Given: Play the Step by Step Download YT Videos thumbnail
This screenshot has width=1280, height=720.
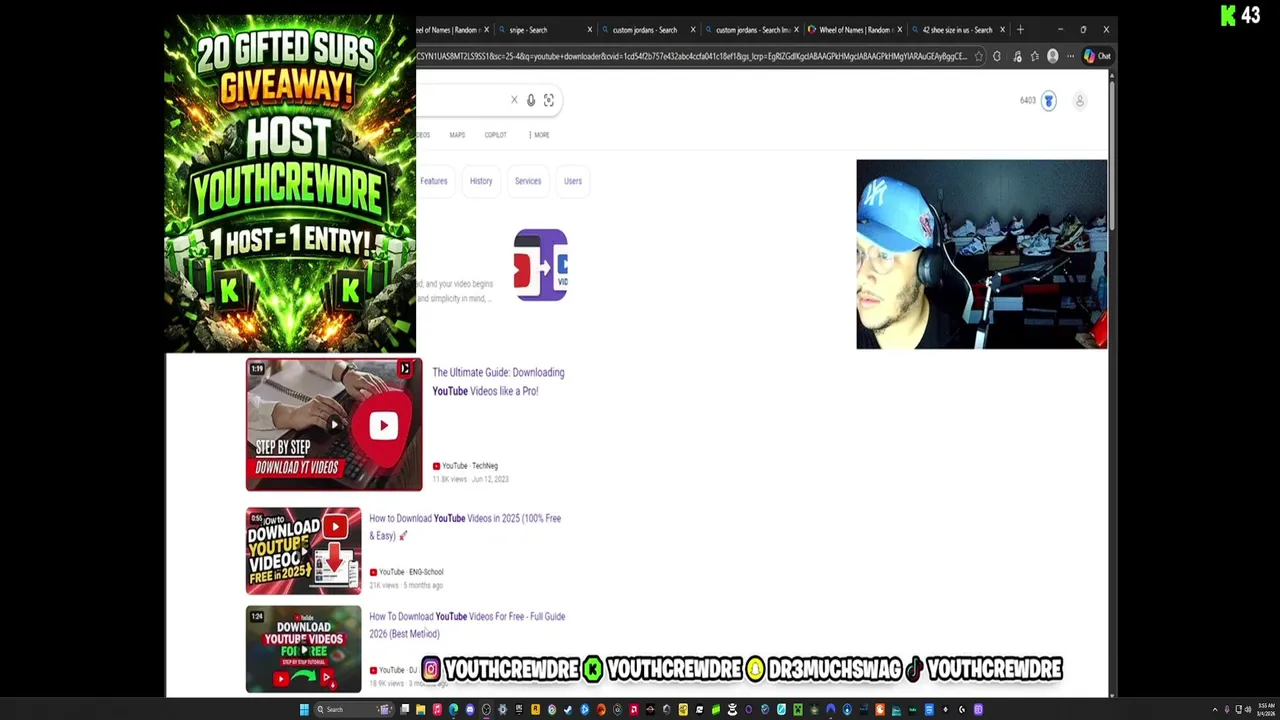Looking at the screenshot, I should (334, 425).
